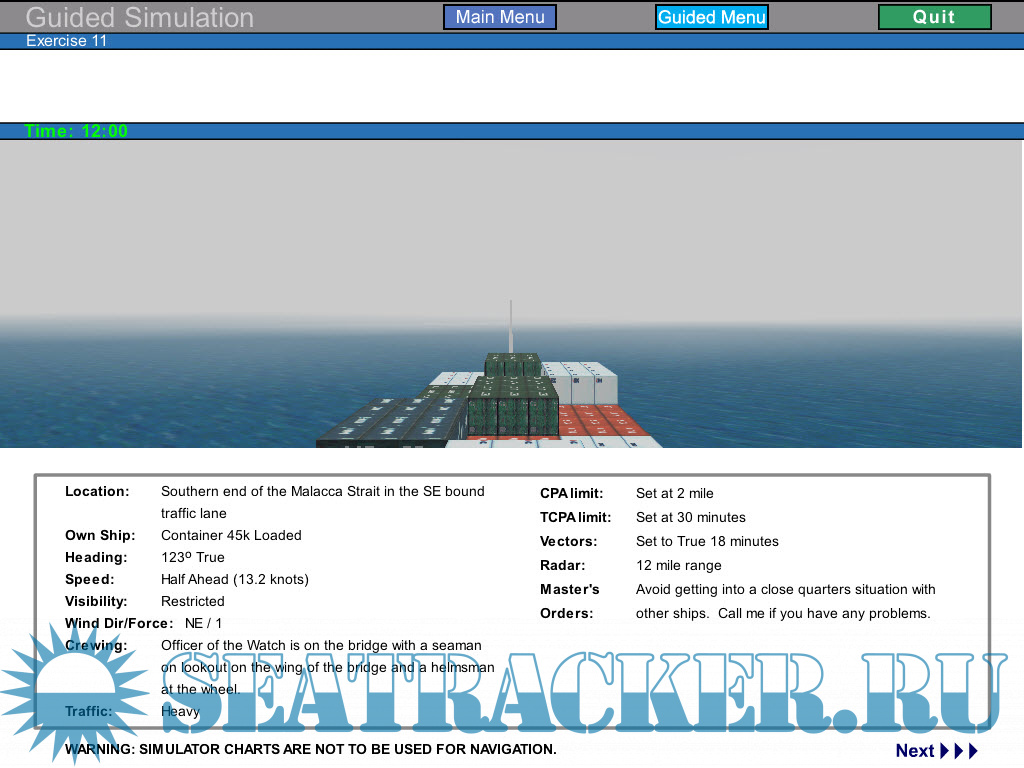Click the Main Menu button
This screenshot has width=1024, height=768.
click(x=500, y=17)
